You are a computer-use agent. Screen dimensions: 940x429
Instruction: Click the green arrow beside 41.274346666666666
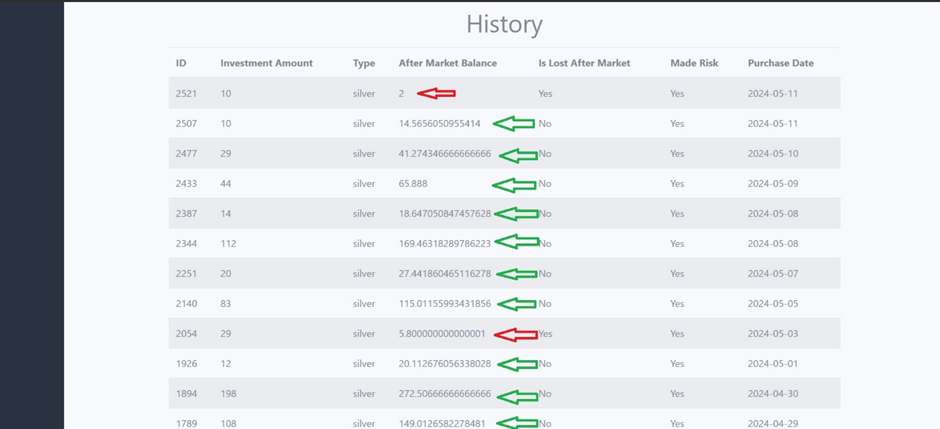(518, 155)
